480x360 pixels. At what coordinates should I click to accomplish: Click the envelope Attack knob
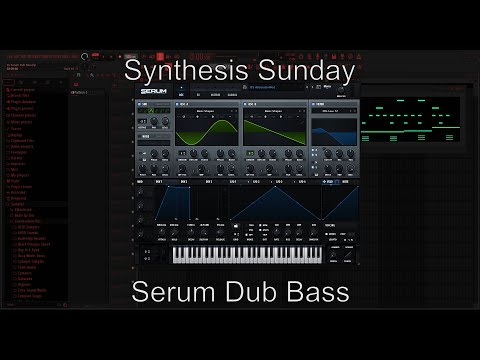pyautogui.click(x=162, y=233)
